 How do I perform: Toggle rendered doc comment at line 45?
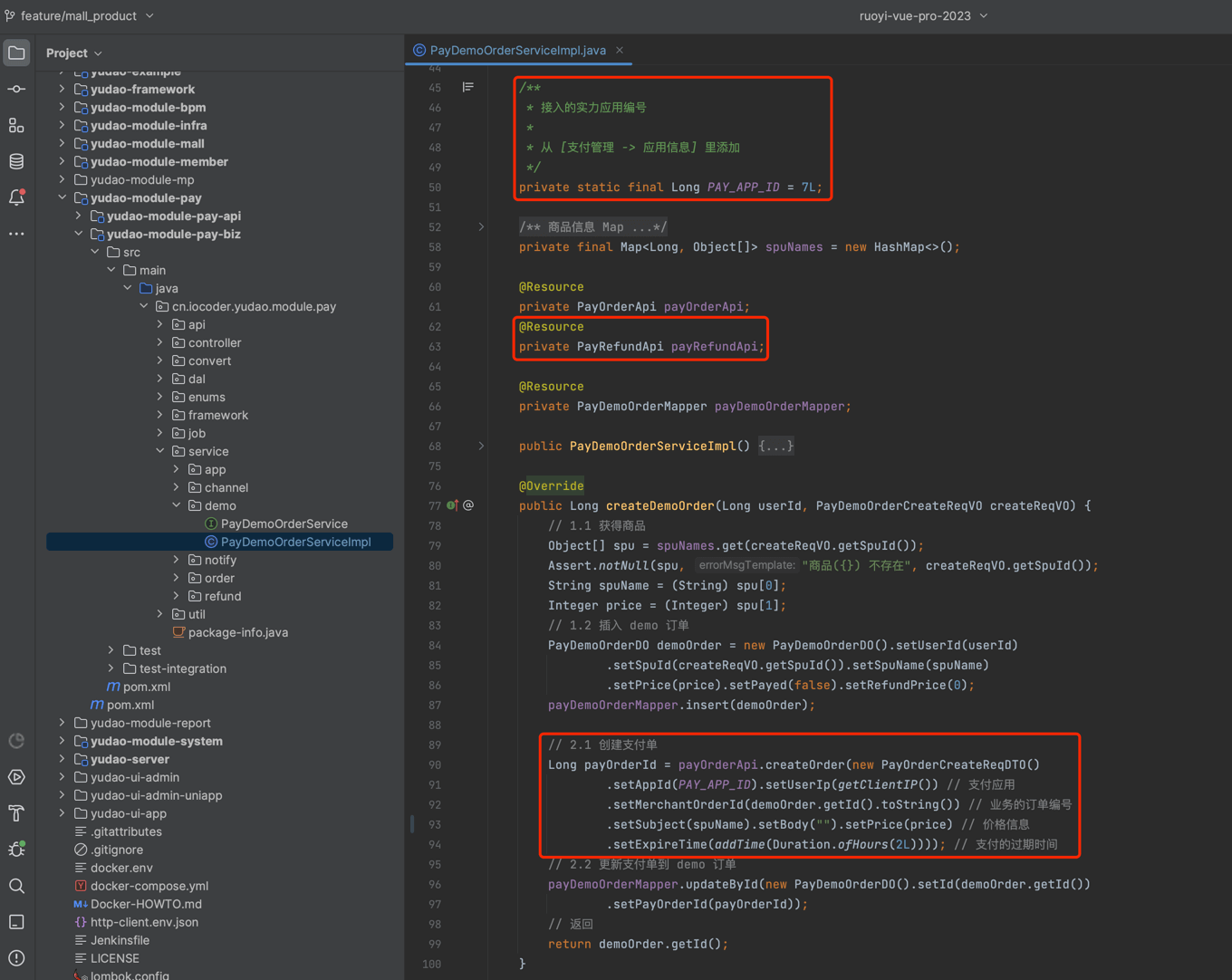tap(467, 87)
